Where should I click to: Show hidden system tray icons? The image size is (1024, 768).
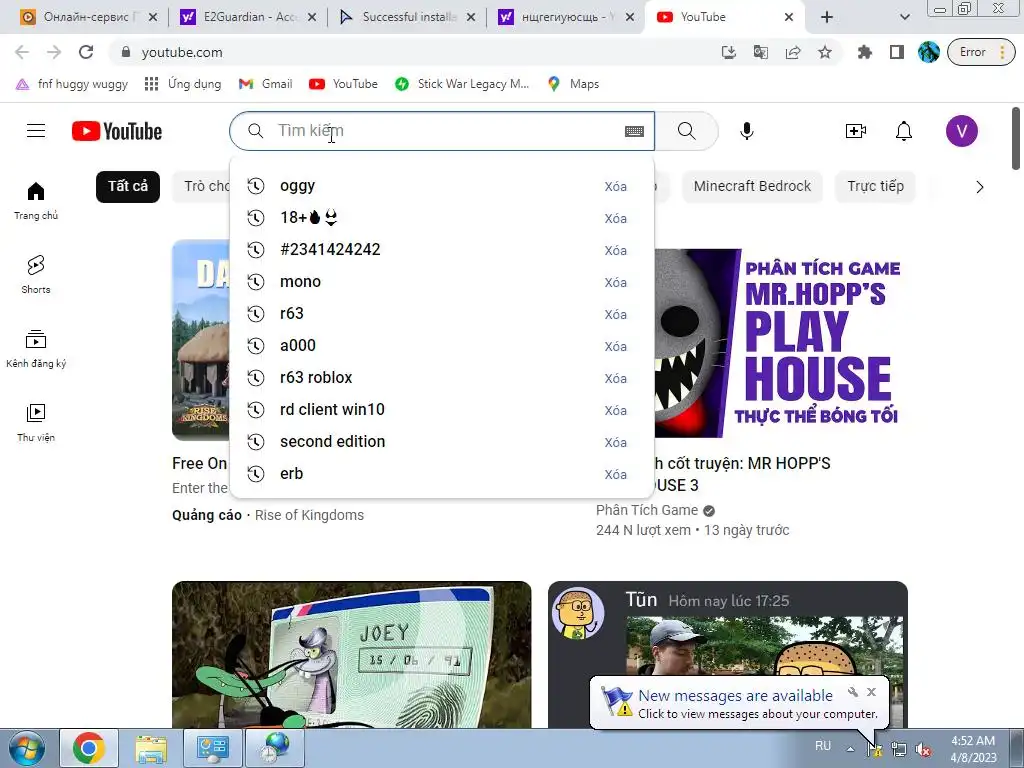(850, 749)
